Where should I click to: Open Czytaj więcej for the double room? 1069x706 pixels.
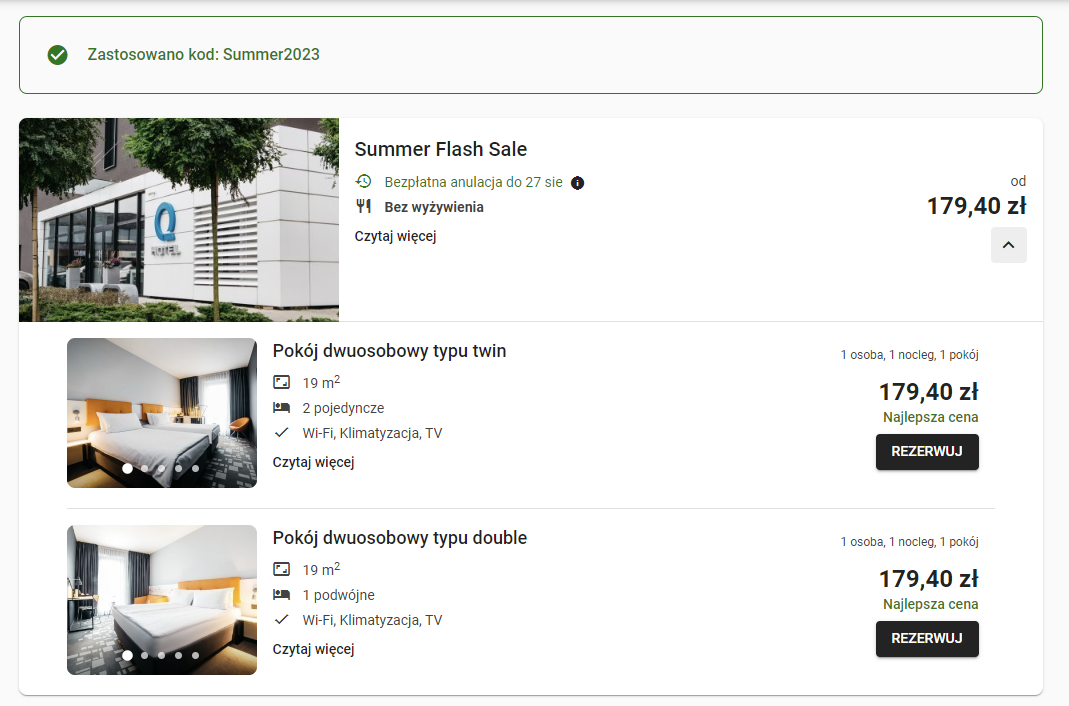point(314,649)
